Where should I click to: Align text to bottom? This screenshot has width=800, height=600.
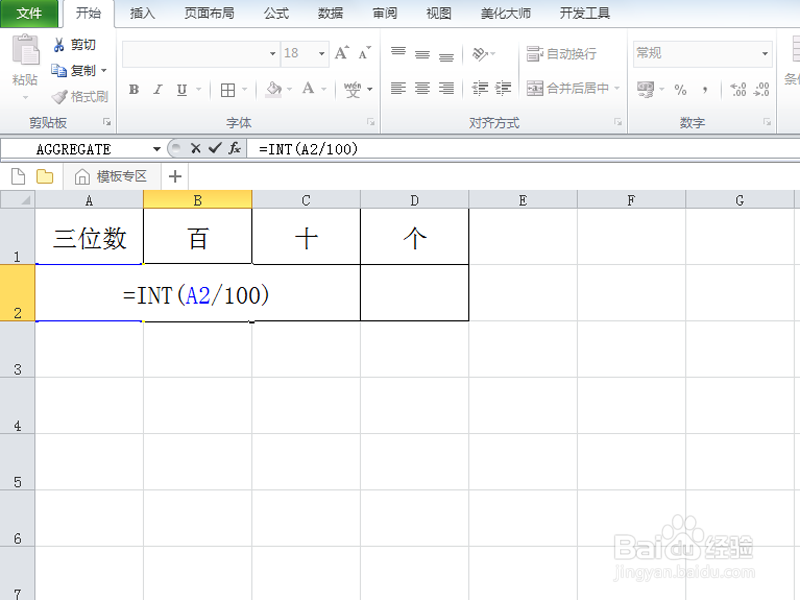tap(446, 56)
